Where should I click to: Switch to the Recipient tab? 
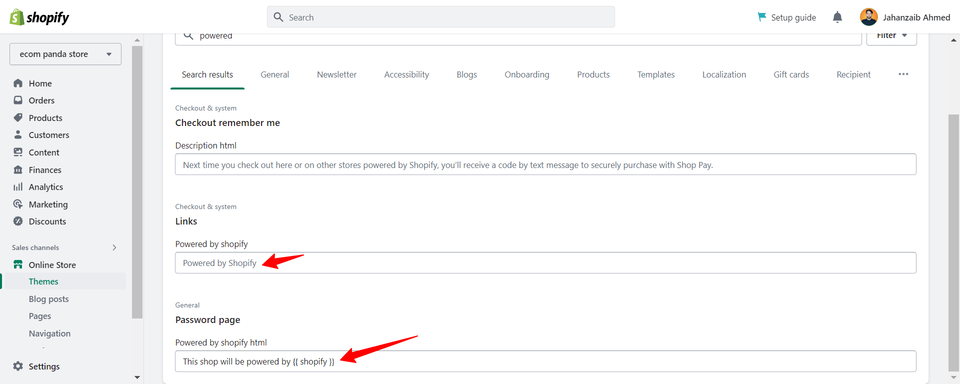[853, 75]
